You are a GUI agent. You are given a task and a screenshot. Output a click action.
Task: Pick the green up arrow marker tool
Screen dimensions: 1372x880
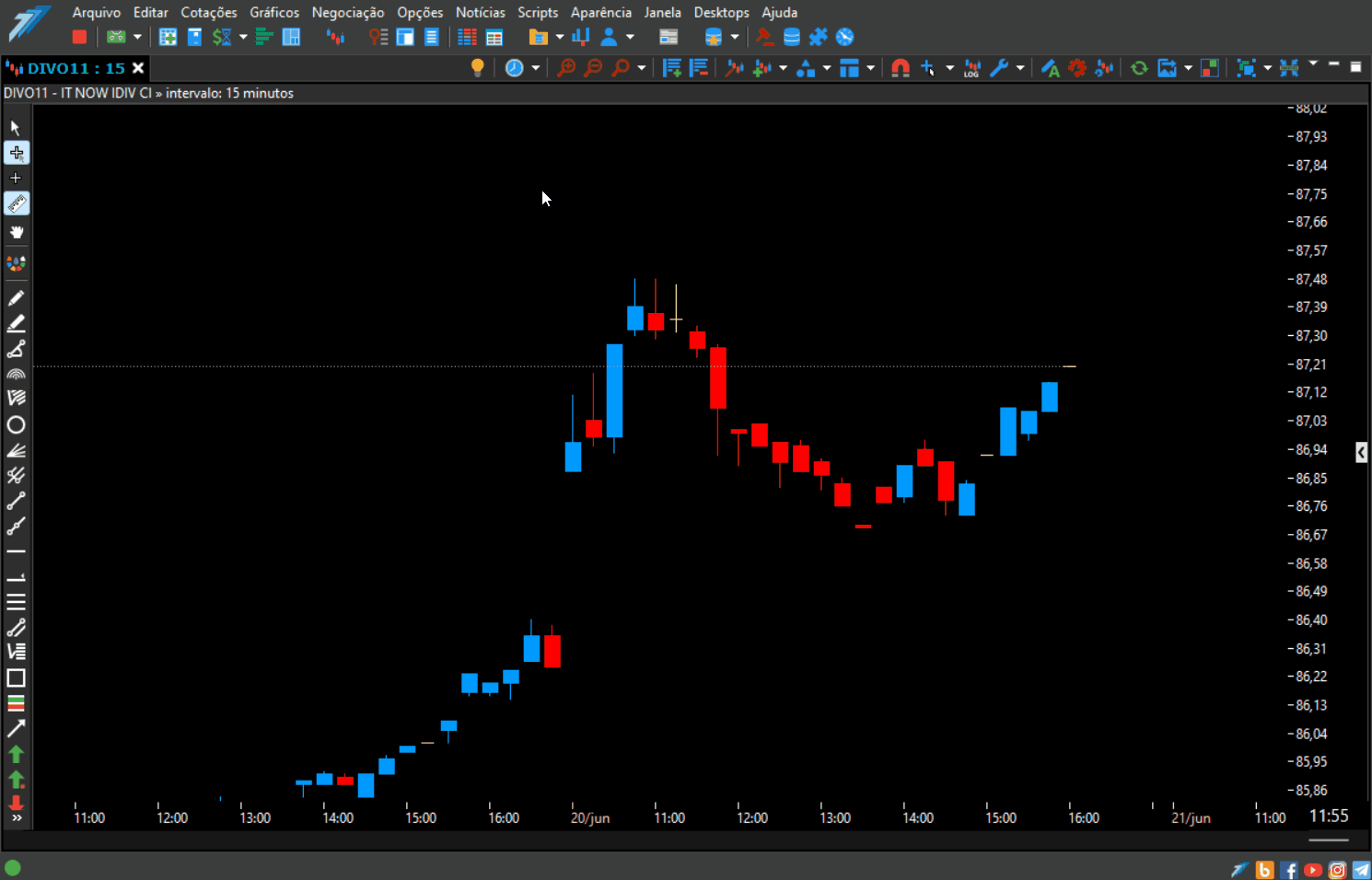(x=16, y=754)
